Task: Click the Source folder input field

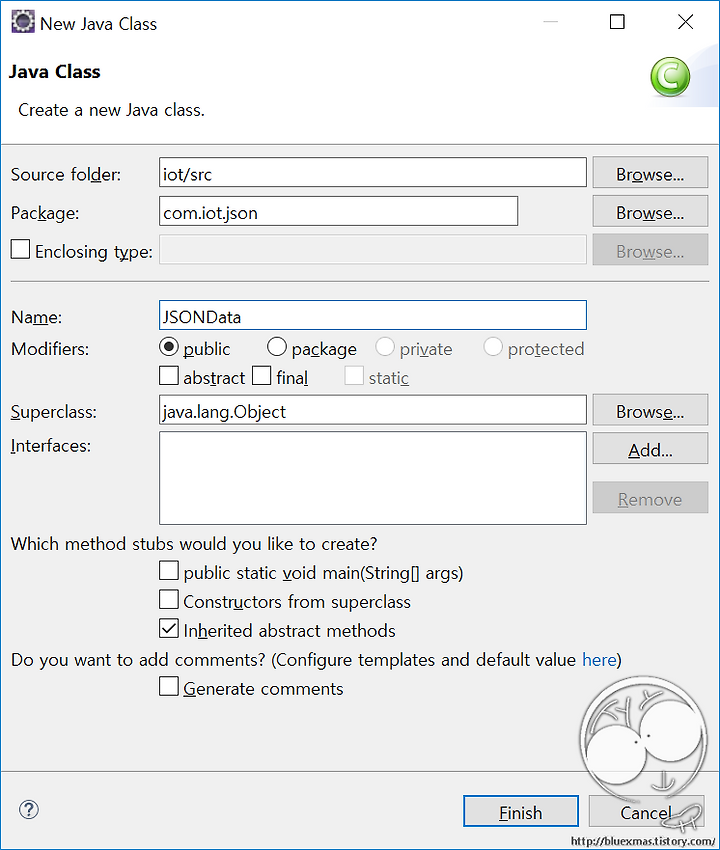Action: click(x=372, y=172)
